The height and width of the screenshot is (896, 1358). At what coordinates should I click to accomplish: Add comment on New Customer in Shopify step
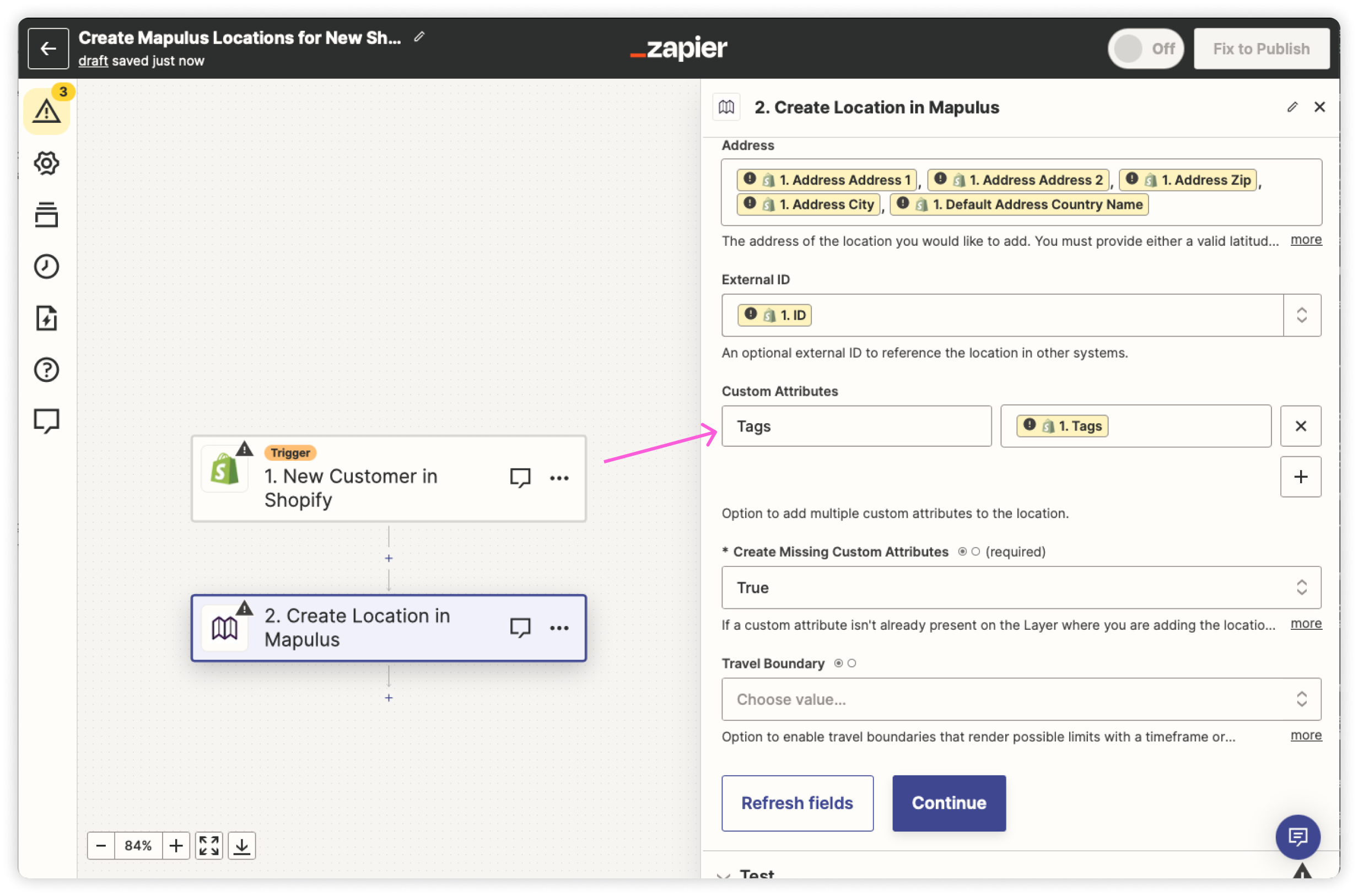pos(520,478)
